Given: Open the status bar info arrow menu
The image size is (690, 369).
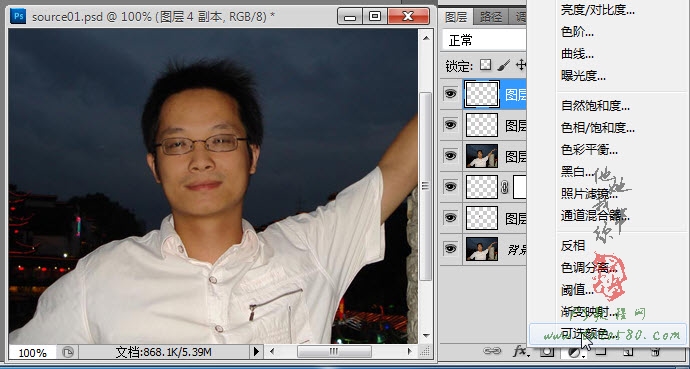Looking at the screenshot, I should pyautogui.click(x=256, y=351).
